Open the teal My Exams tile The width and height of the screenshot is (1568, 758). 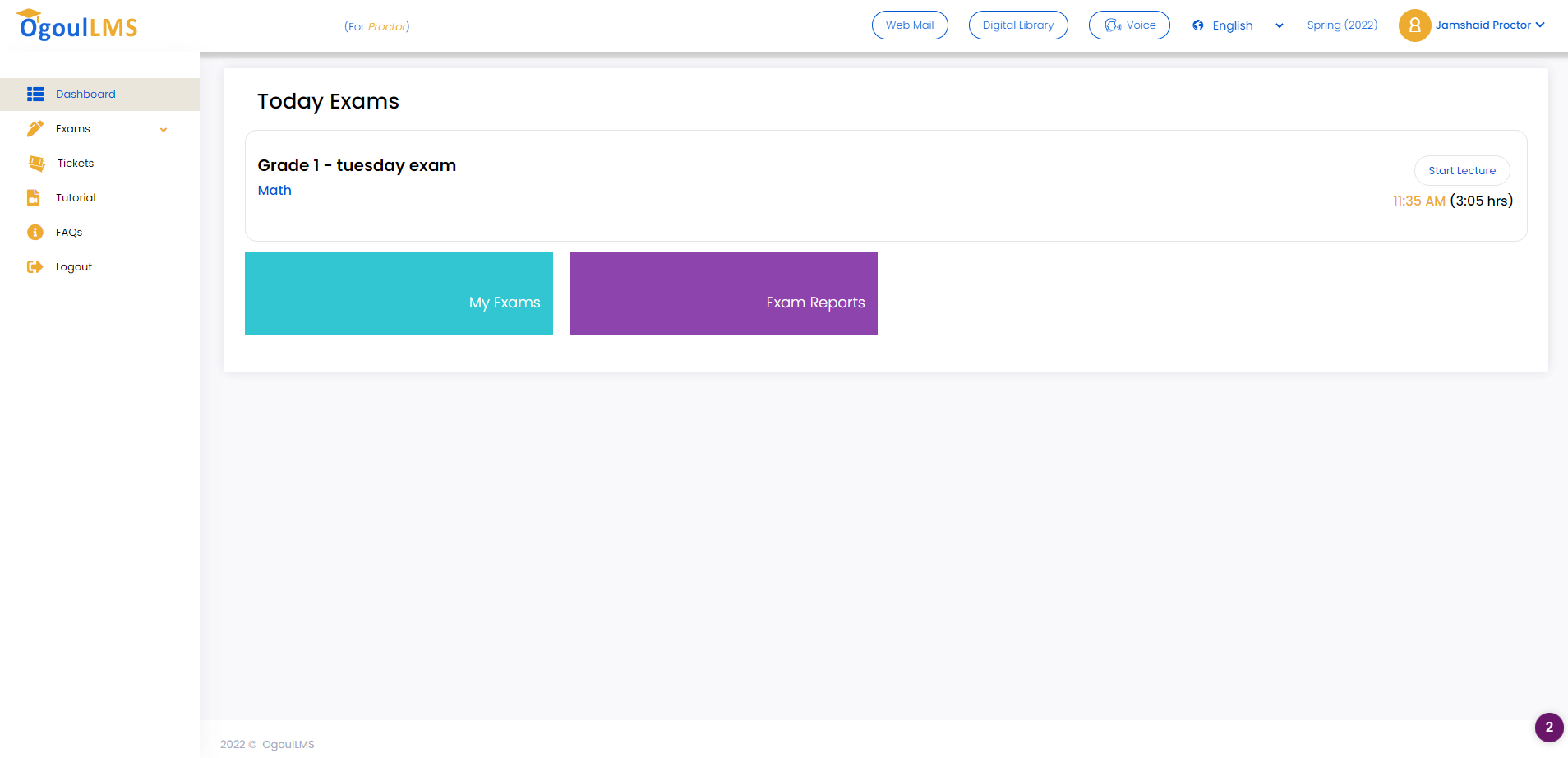click(x=399, y=293)
